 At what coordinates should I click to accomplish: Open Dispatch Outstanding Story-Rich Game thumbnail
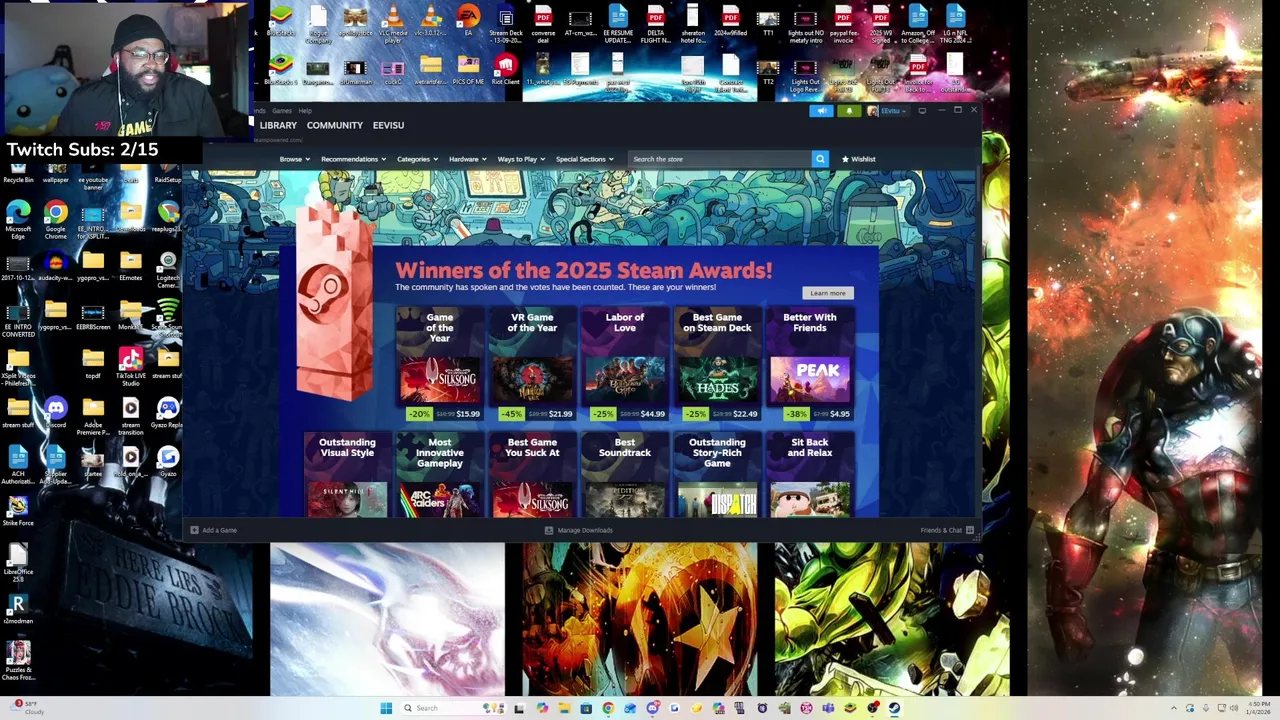click(717, 499)
